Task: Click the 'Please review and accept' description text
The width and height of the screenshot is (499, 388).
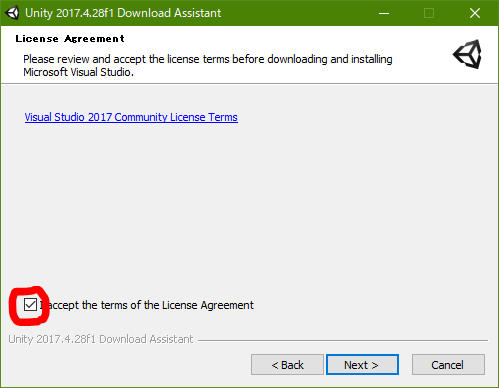Action: [x=208, y=65]
